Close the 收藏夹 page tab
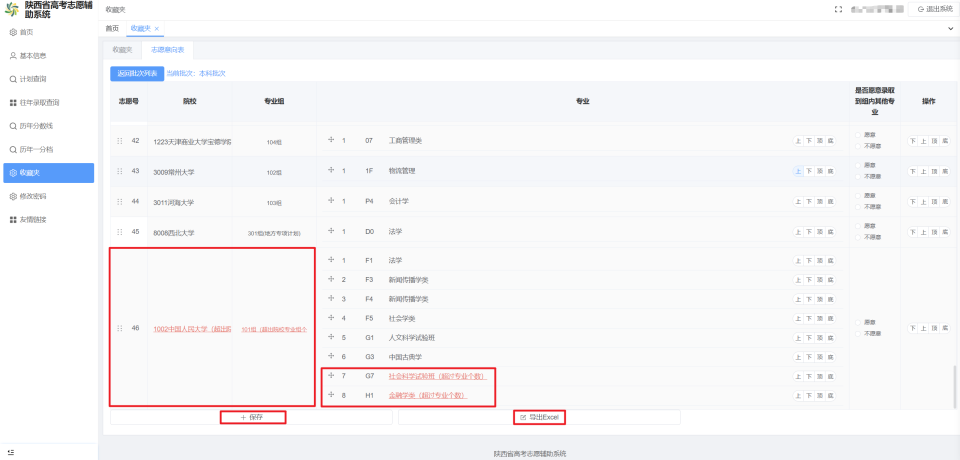 157,29
